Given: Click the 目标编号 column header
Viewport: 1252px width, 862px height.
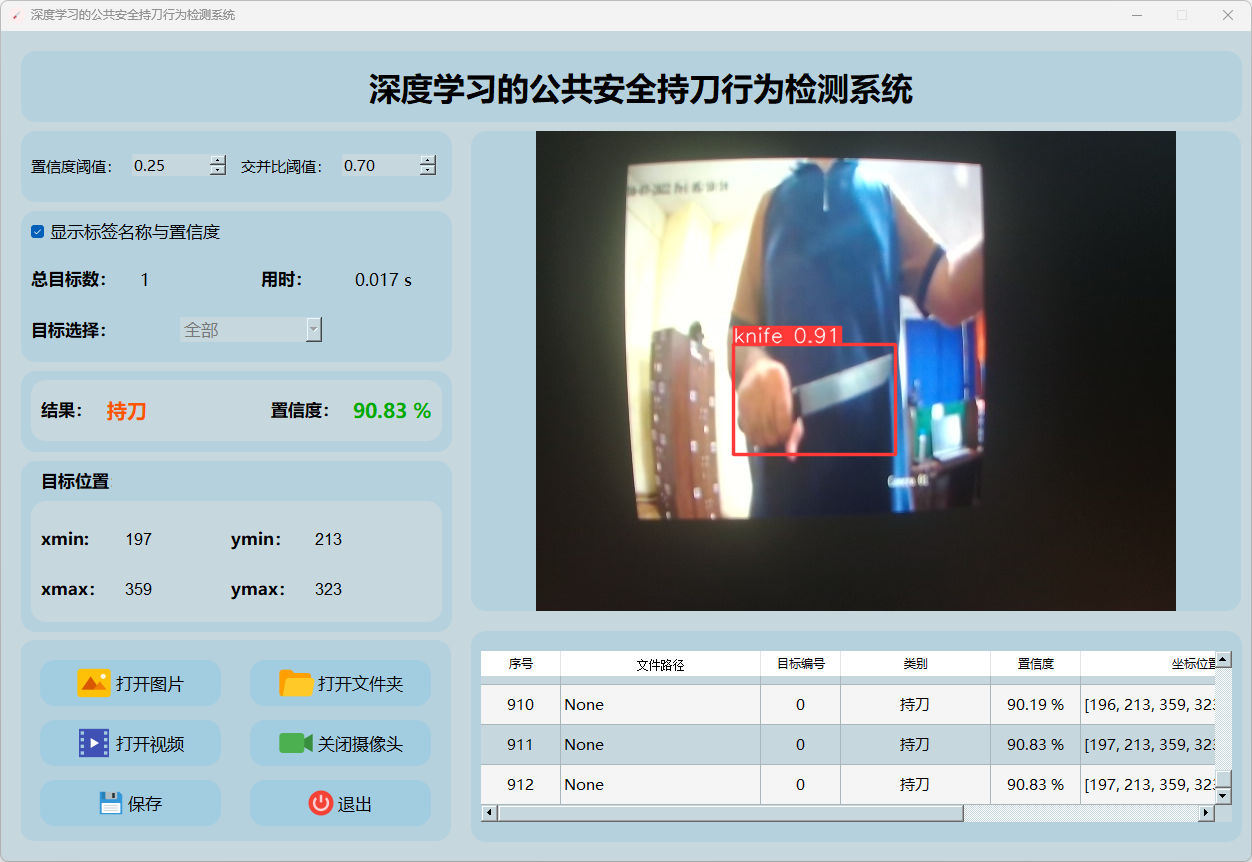Looking at the screenshot, I should tap(800, 664).
